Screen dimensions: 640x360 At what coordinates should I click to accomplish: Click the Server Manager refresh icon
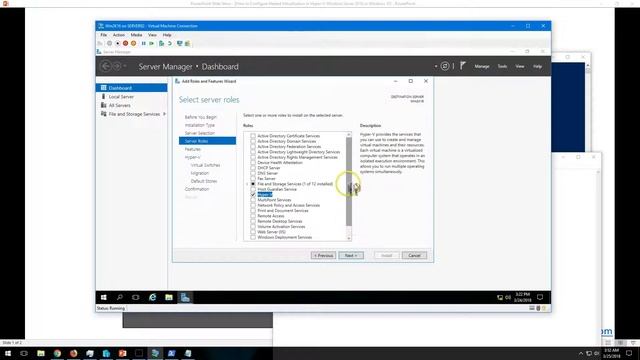tap(445, 66)
